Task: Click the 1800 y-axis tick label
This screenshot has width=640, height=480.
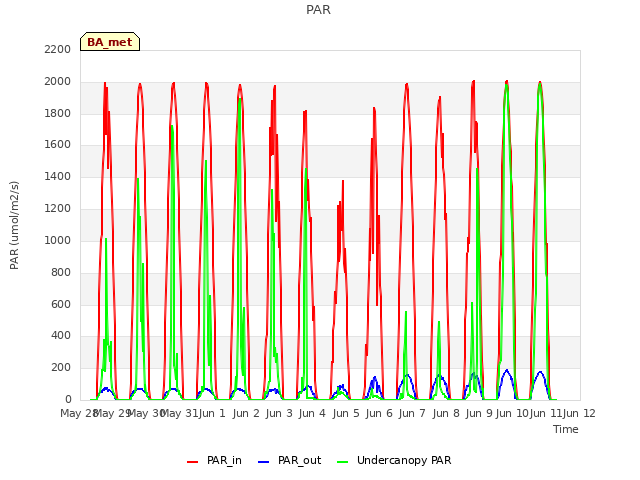Action: click(x=58, y=113)
